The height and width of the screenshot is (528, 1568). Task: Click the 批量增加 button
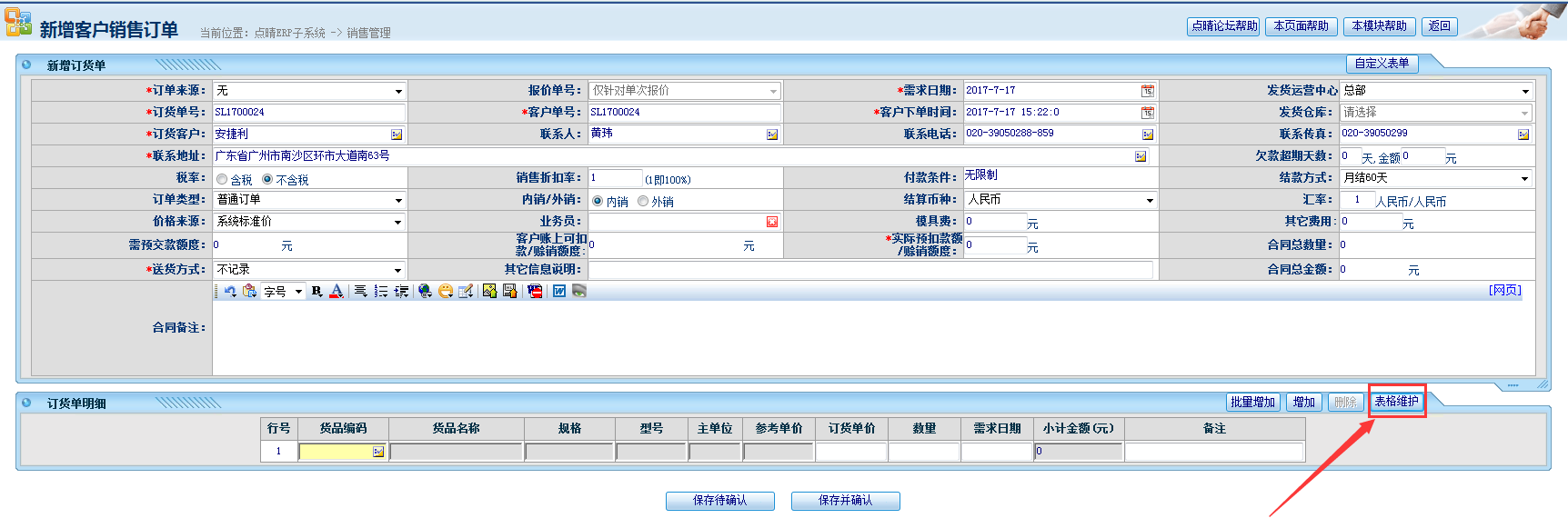[x=1252, y=403]
